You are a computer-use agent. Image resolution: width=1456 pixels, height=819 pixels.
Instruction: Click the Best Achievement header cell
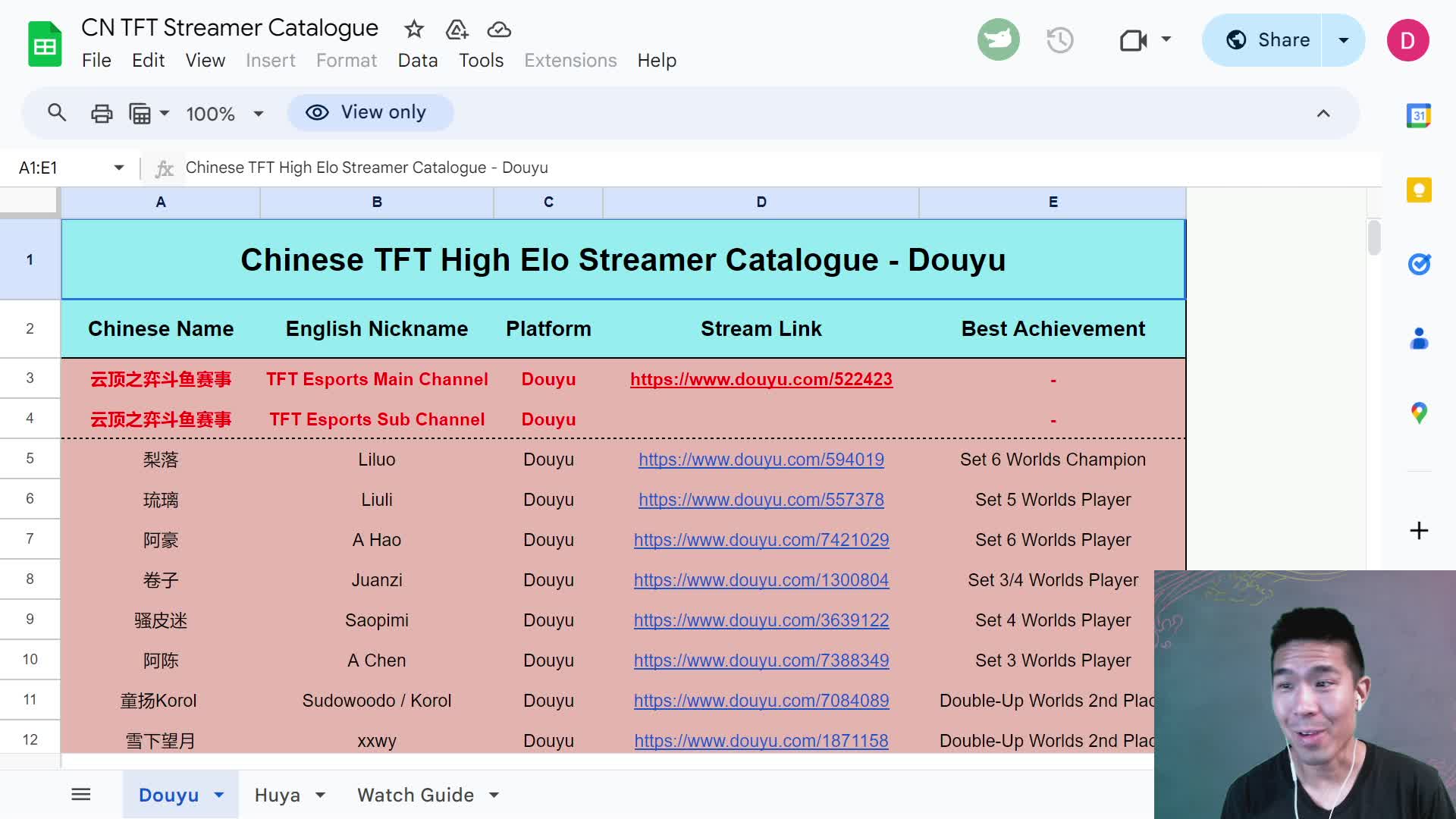[x=1053, y=328]
